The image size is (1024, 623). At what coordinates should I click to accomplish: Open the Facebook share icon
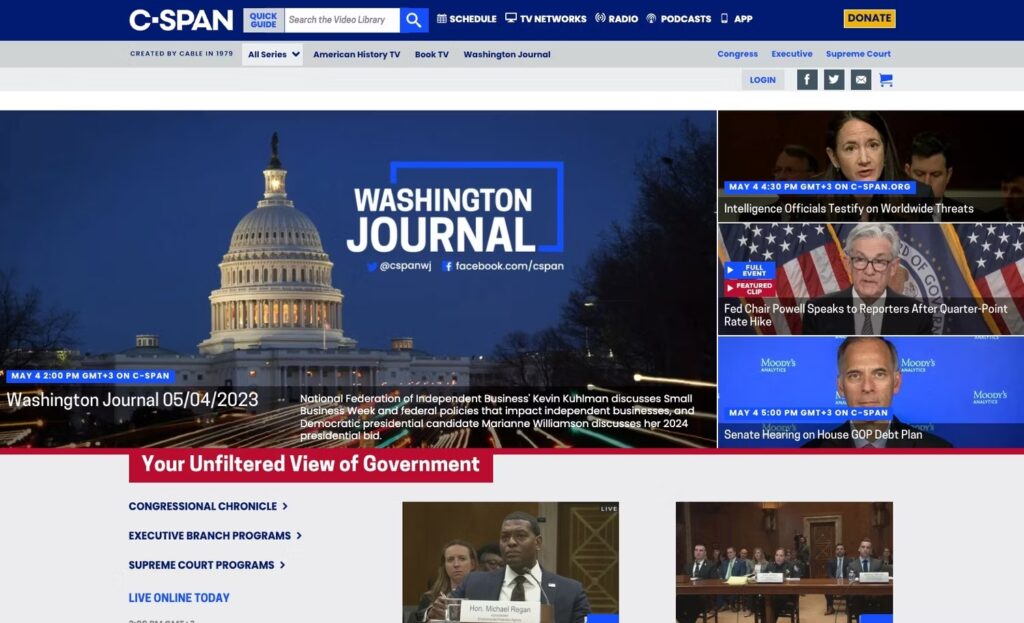pyautogui.click(x=807, y=80)
